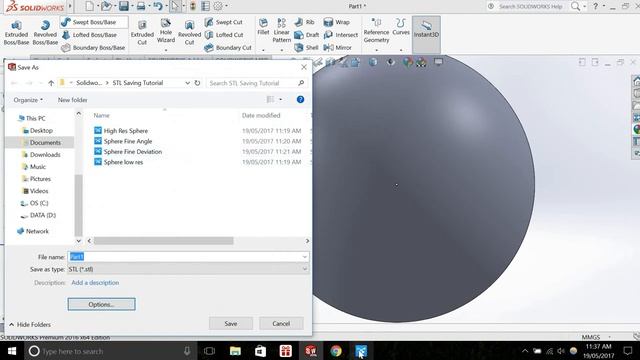Open Reference Geometry tools

[376, 31]
